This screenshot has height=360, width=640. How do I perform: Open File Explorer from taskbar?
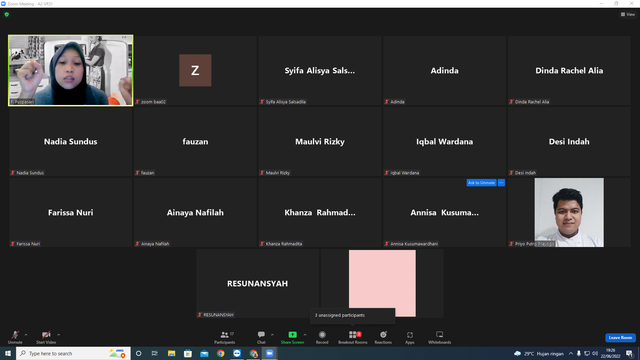pyautogui.click(x=171, y=353)
